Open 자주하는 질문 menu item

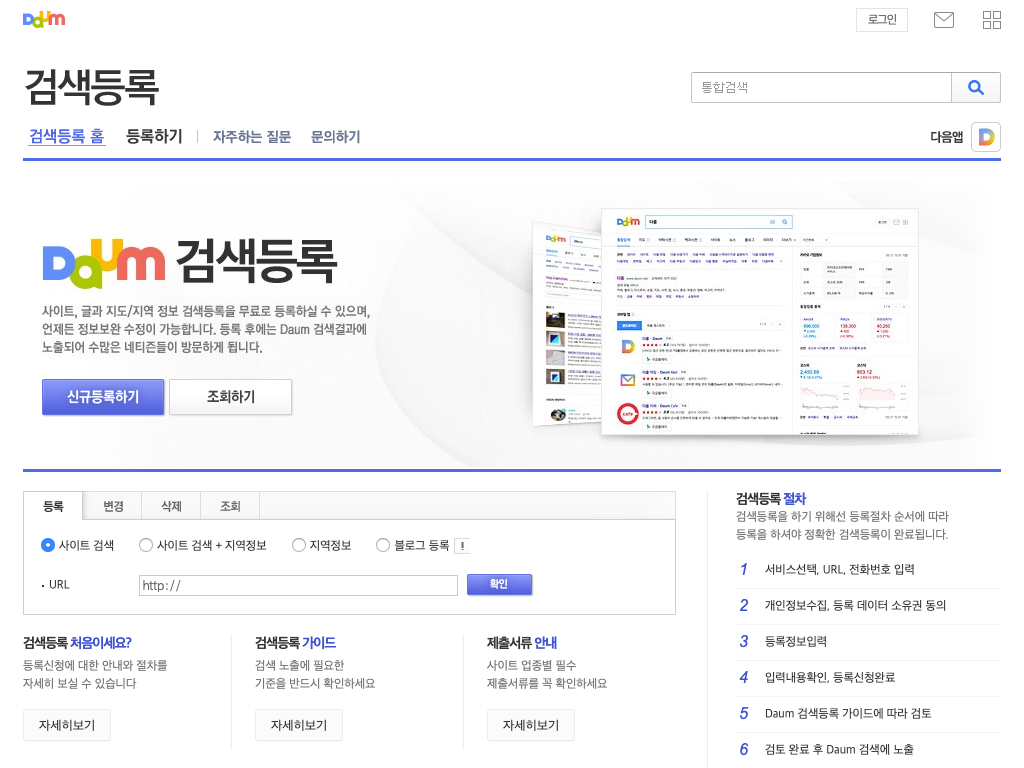pos(252,136)
